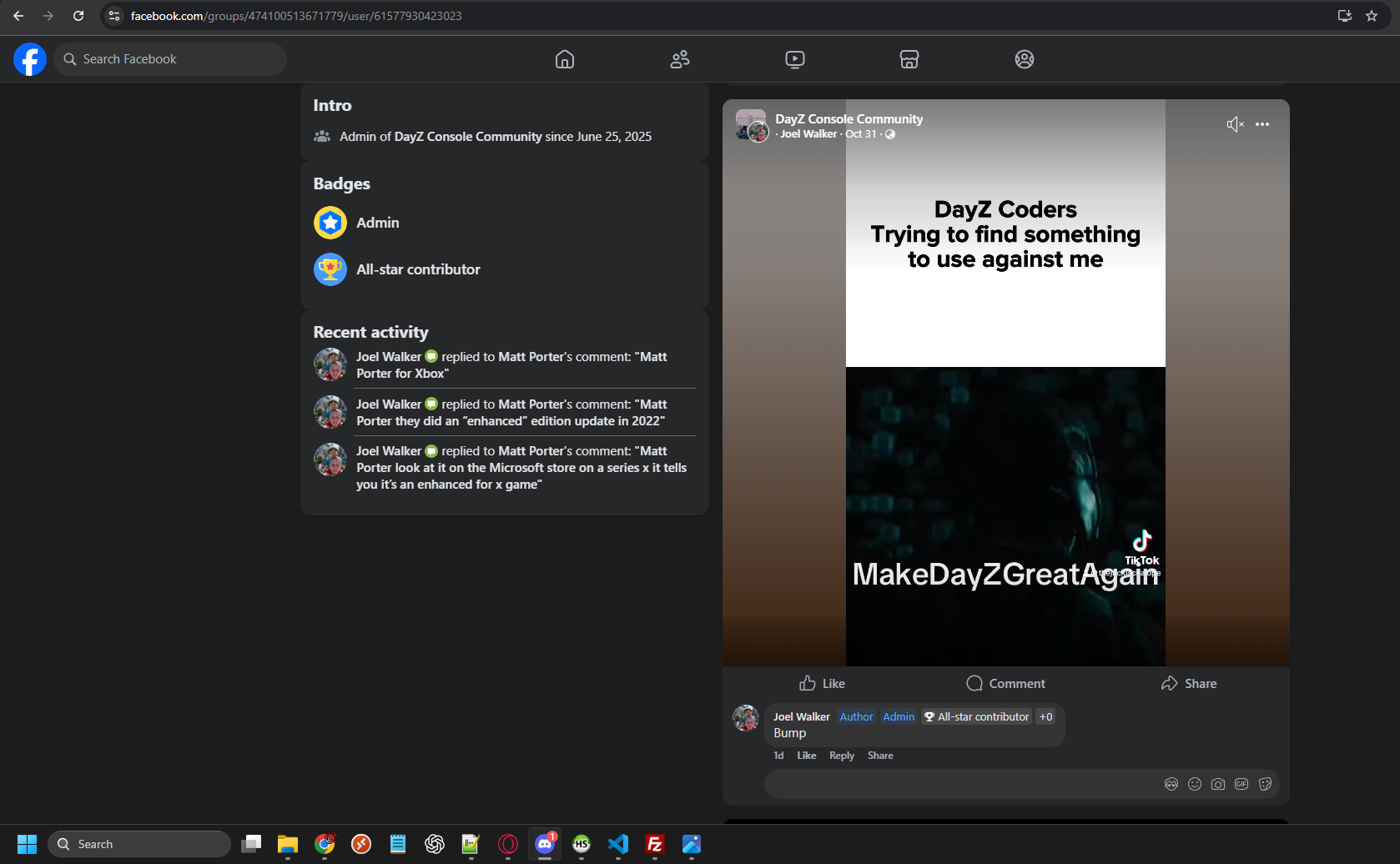Viewport: 1400px width, 864px height.
Task: Open the Friends icon in top navigation
Action: pyautogui.click(x=680, y=59)
